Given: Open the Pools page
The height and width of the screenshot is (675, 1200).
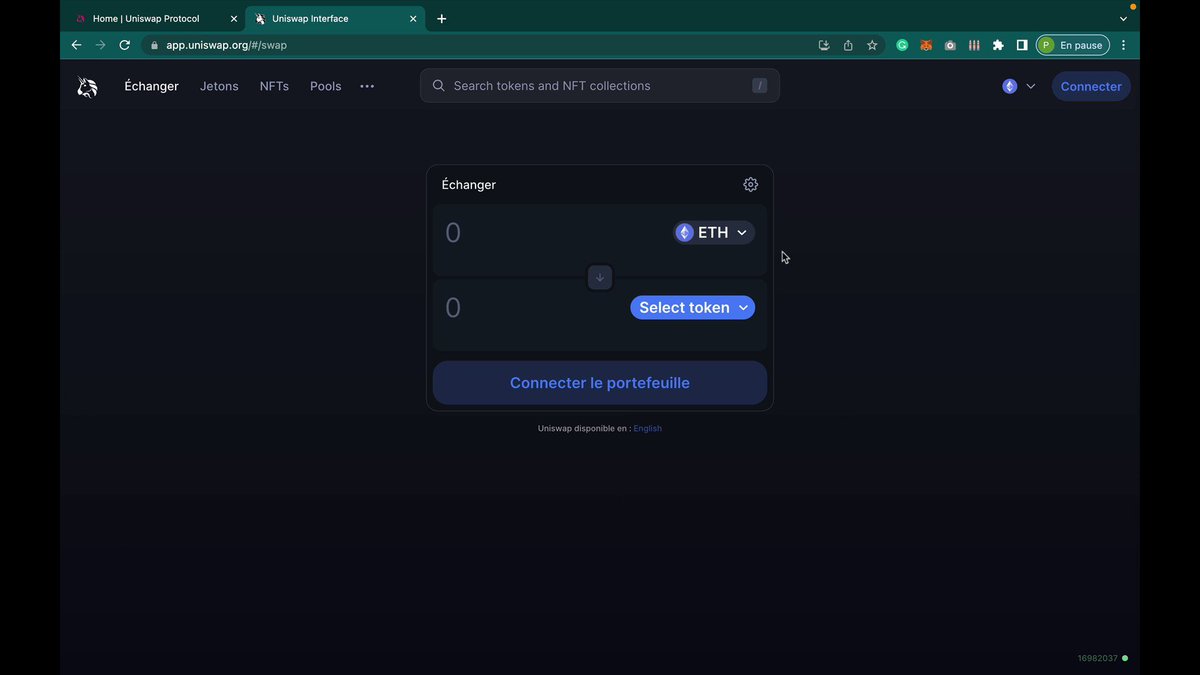Looking at the screenshot, I should click(326, 86).
